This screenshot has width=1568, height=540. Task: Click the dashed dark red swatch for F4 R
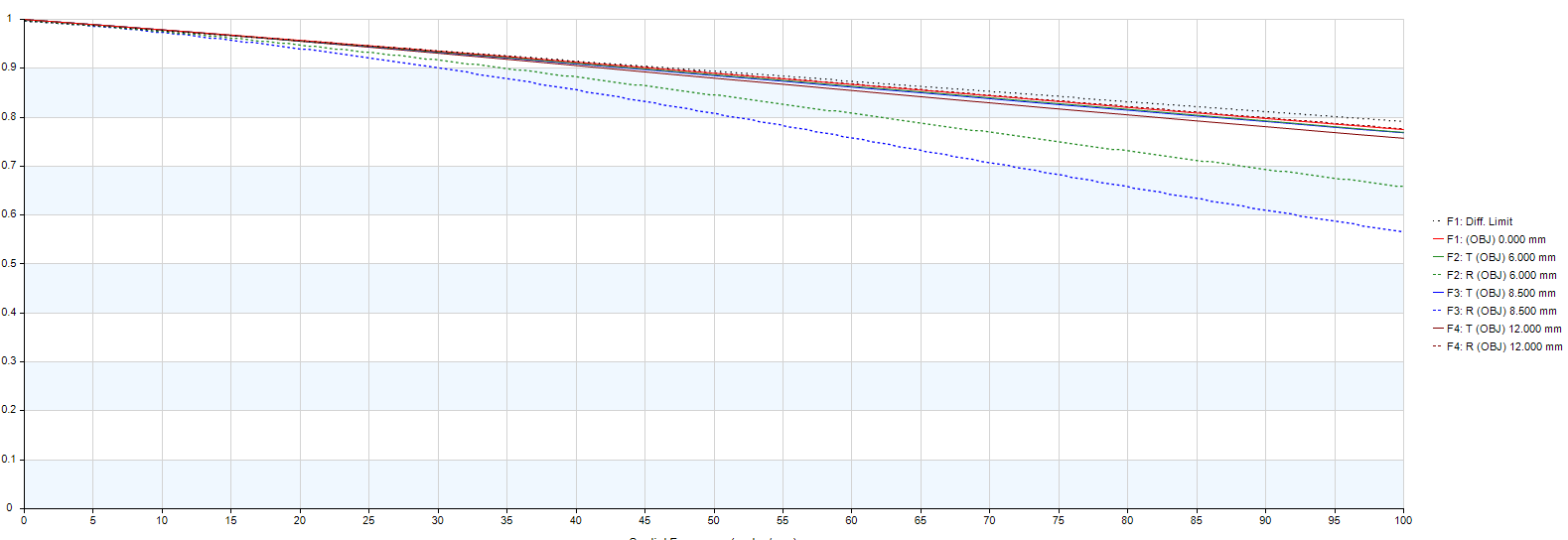pos(1437,346)
